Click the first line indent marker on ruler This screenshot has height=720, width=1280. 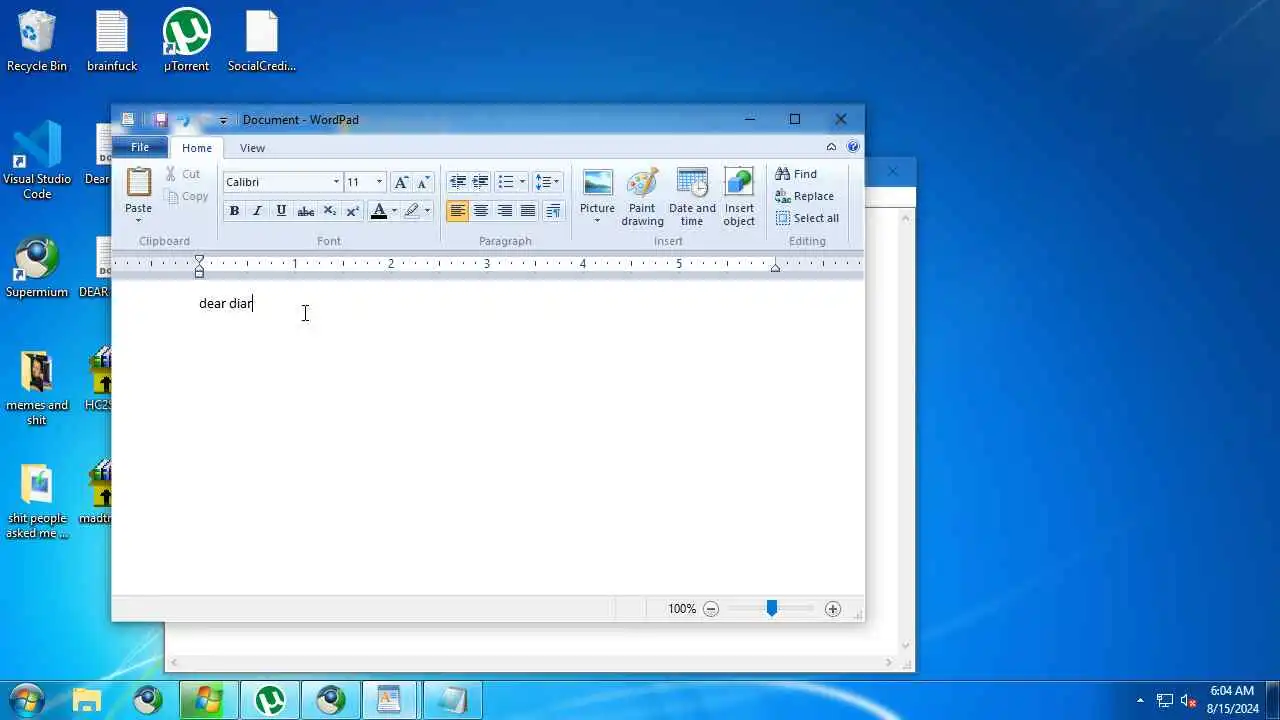199,258
